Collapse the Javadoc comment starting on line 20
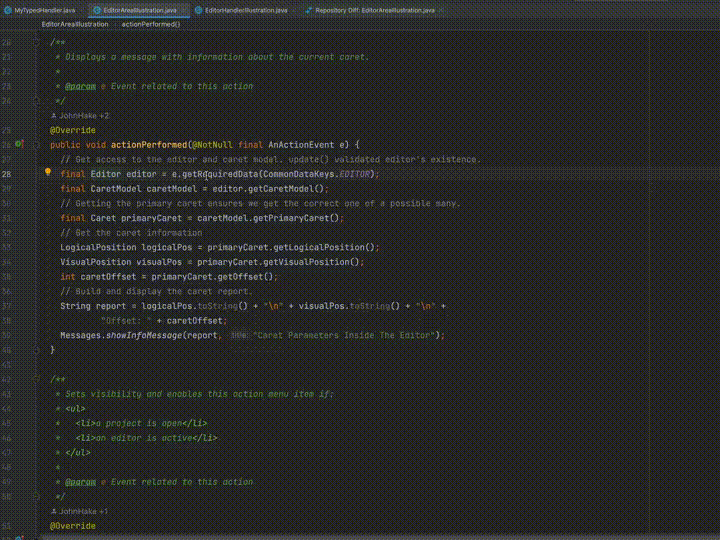The height and width of the screenshot is (540, 720). [37, 43]
